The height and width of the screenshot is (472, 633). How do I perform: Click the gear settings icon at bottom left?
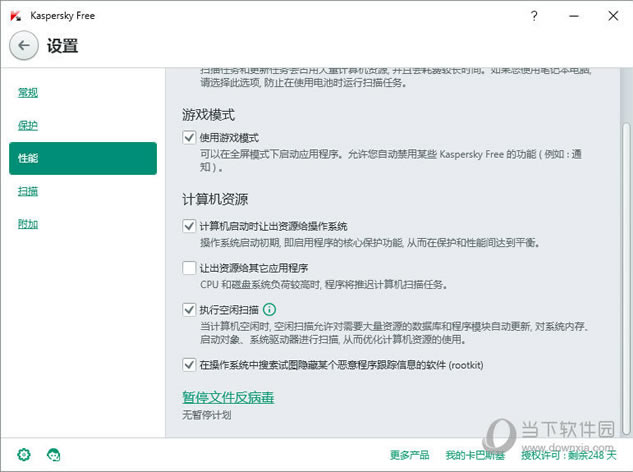point(23,455)
